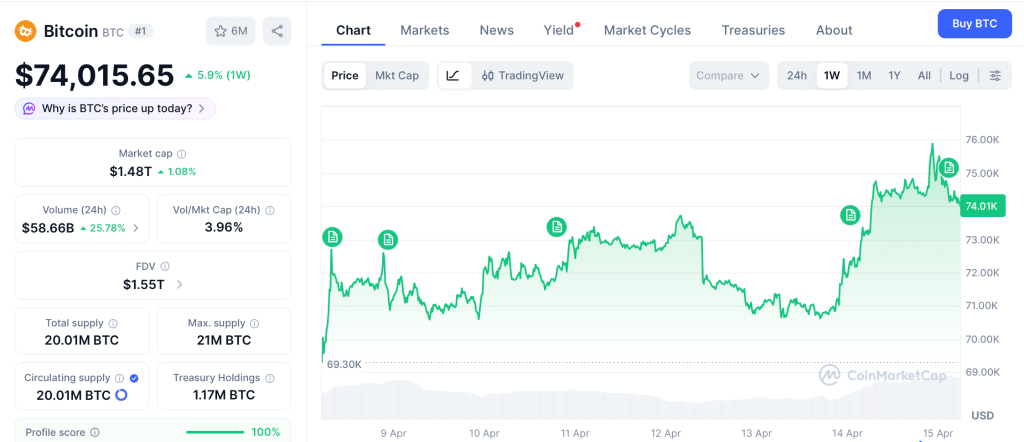
Task: Switch to the Markets tab
Action: point(425,30)
